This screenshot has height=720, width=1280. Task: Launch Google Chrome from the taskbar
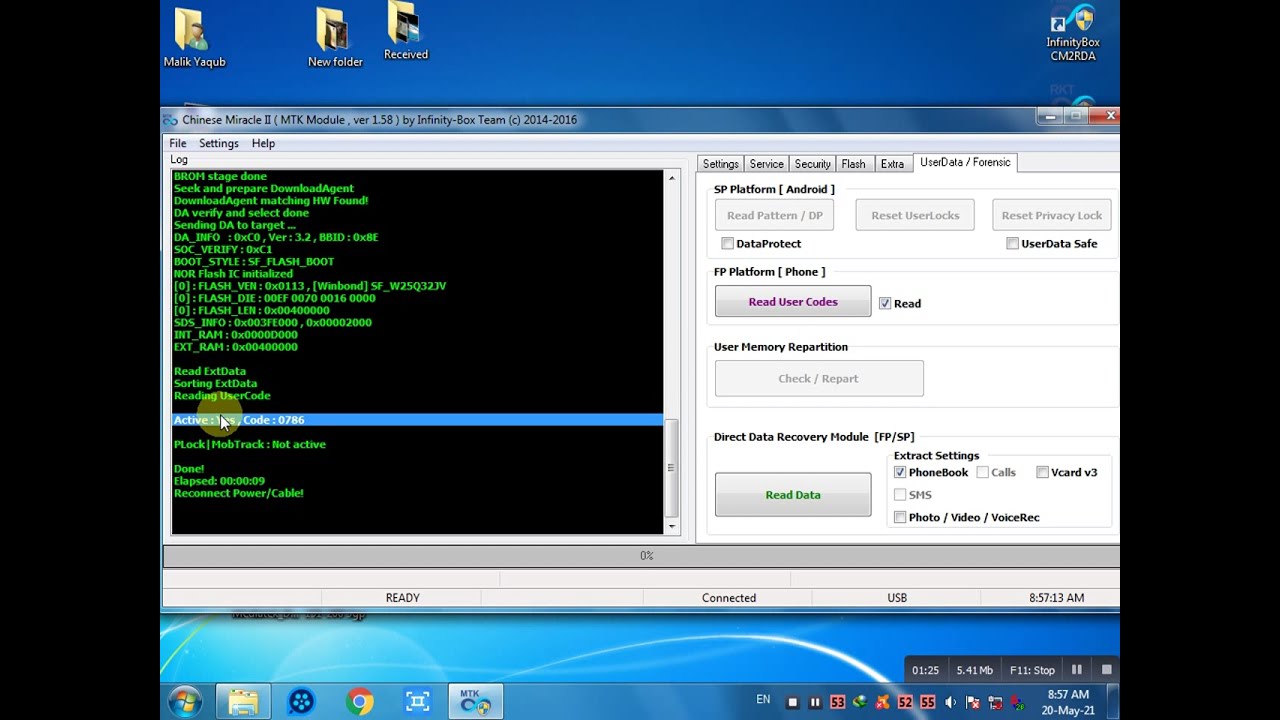360,702
